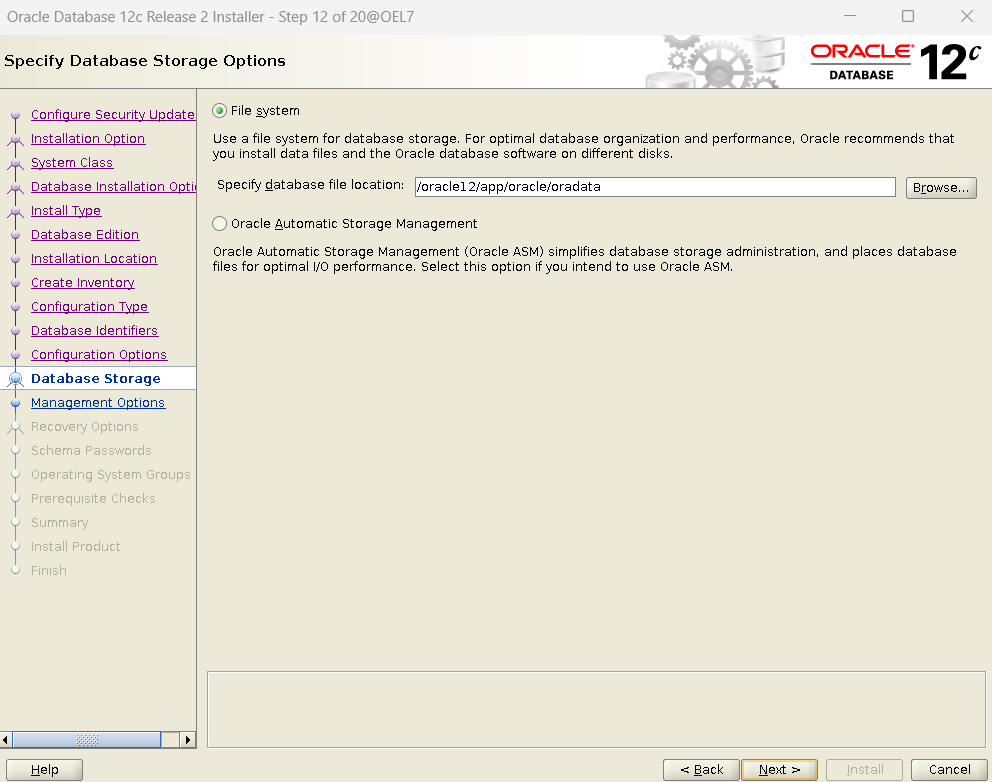Click the Database Edition step bullet icon
Screen dimensions: 992x782
[x=16, y=235]
